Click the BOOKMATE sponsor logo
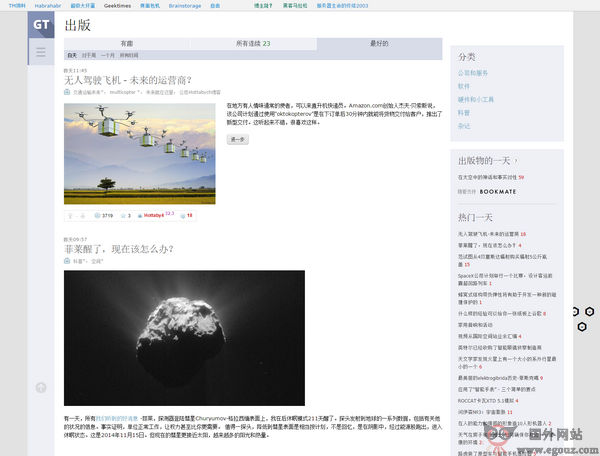This screenshot has height=456, width=600. (498, 192)
